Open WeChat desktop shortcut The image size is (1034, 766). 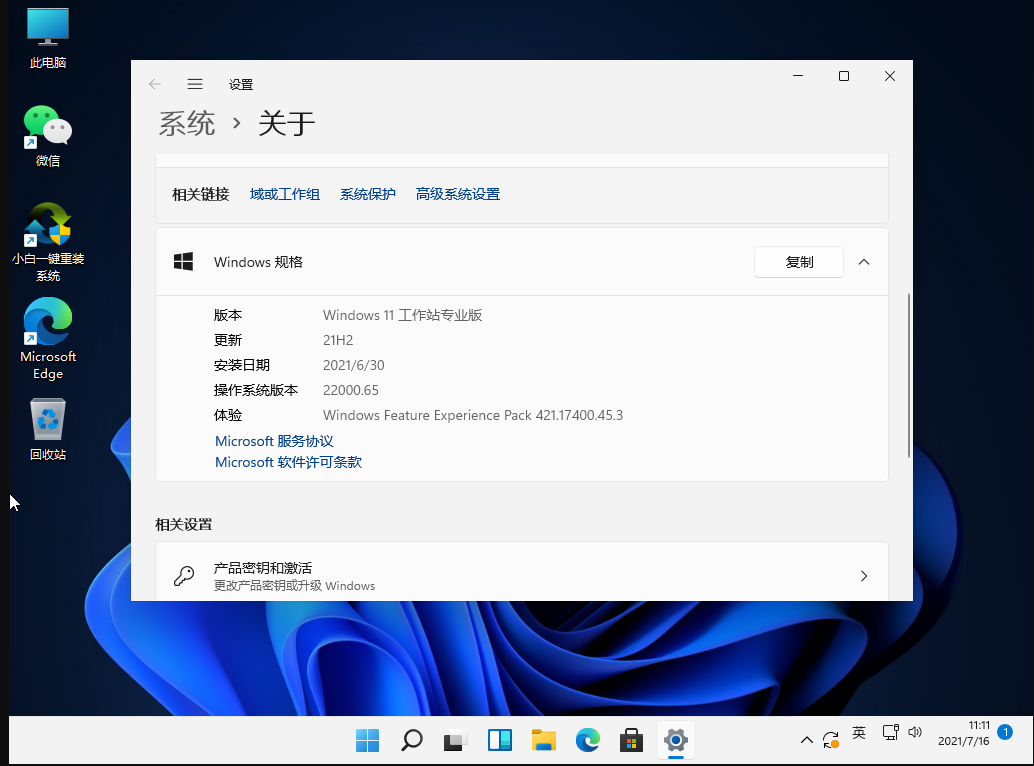[x=48, y=129]
